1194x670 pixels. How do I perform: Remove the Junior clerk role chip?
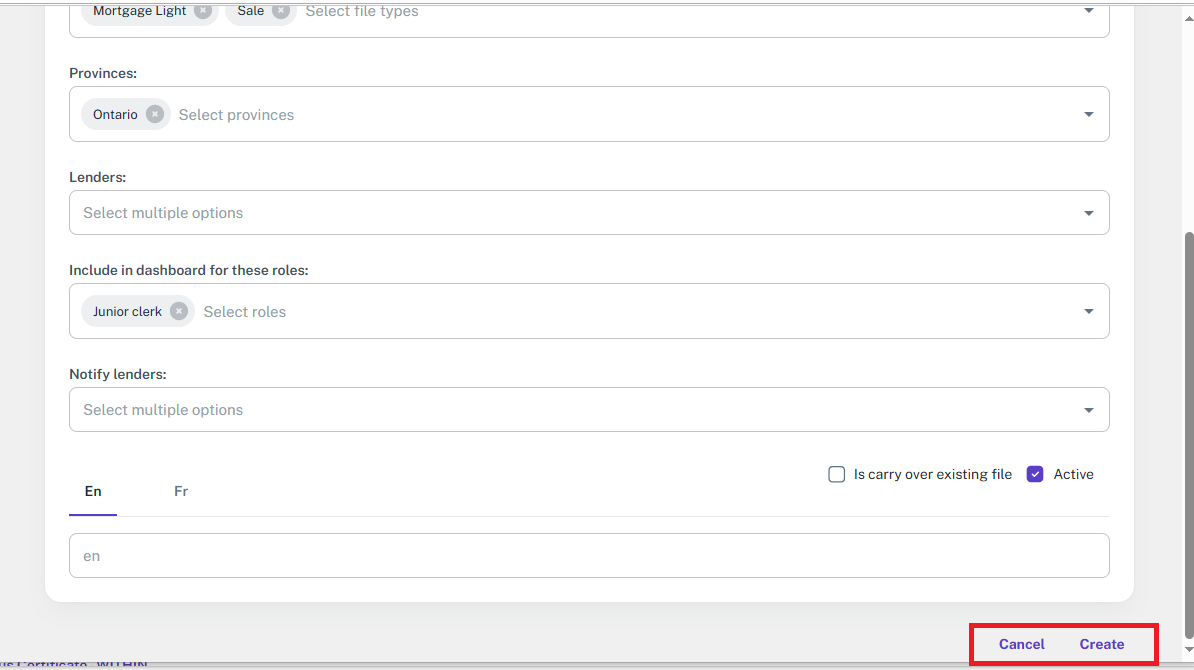(179, 311)
